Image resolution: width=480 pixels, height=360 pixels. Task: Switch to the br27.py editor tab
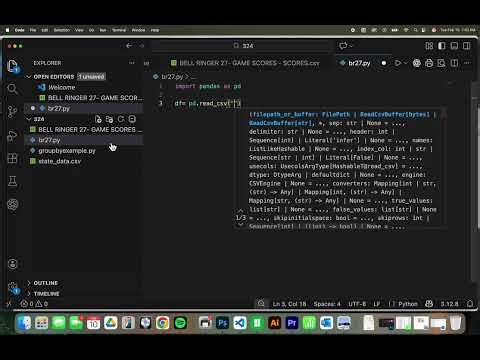[x=359, y=63]
